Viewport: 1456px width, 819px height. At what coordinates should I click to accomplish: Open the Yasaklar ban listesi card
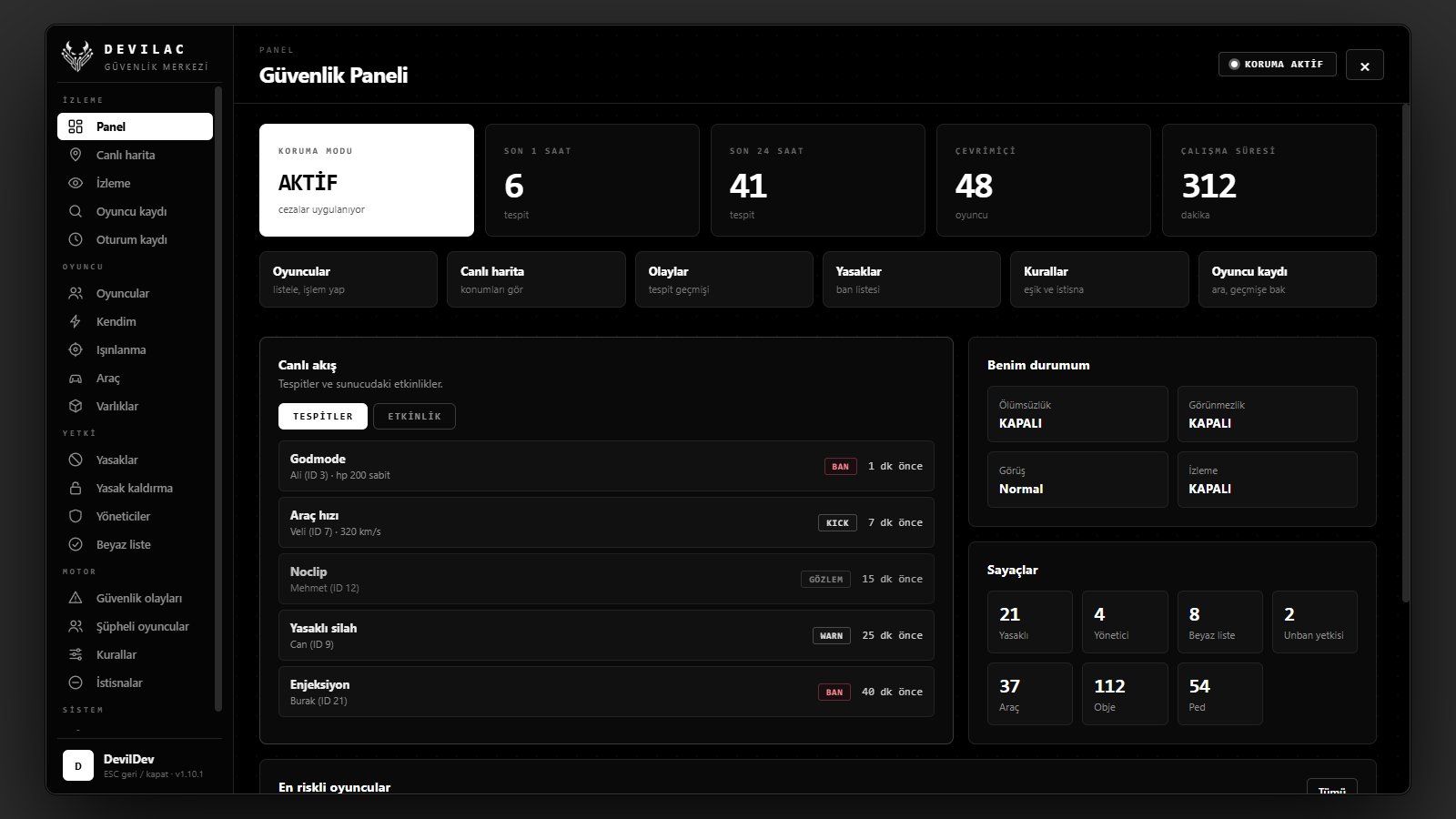click(x=912, y=279)
